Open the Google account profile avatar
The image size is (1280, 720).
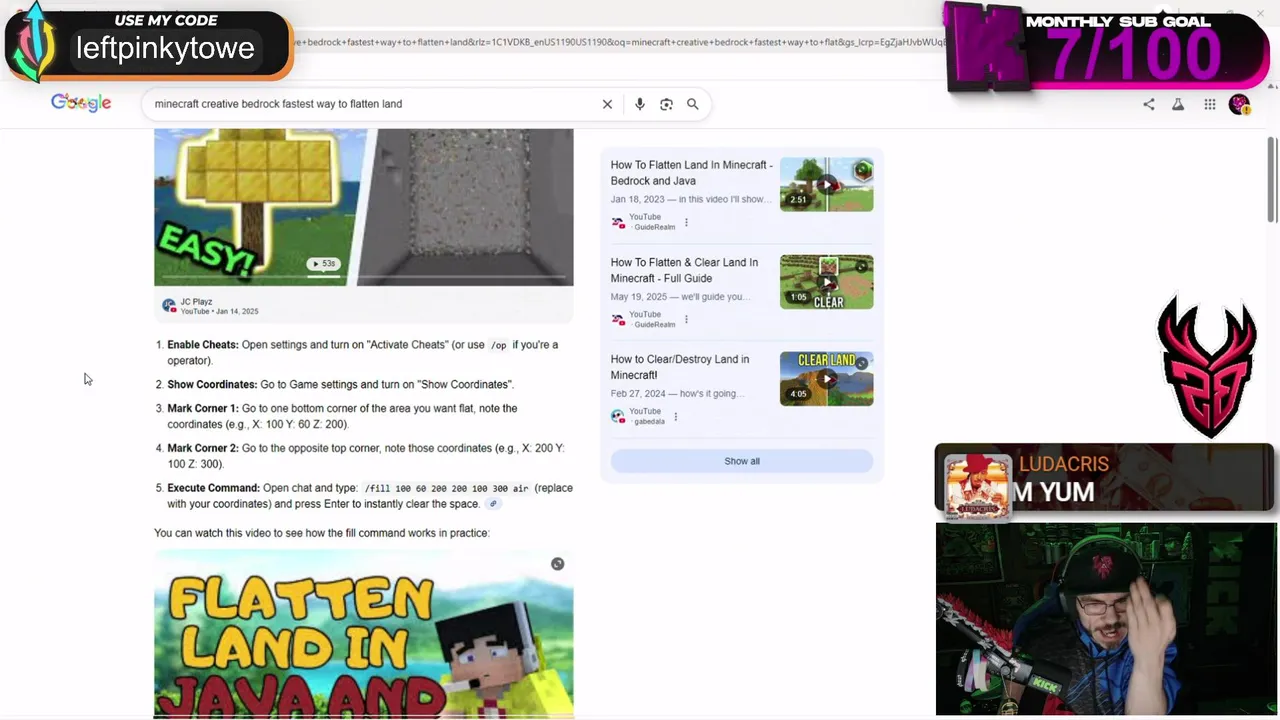[1239, 104]
